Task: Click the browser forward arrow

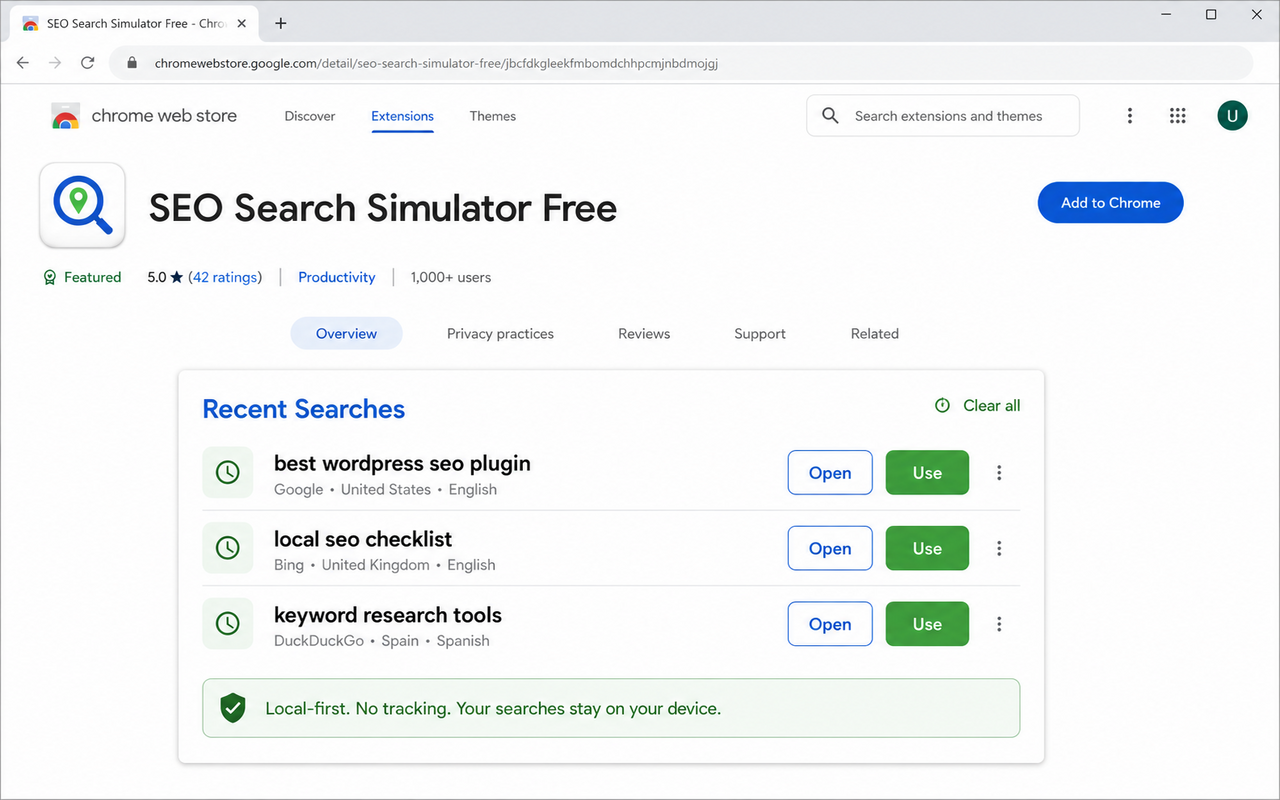Action: 55,63
